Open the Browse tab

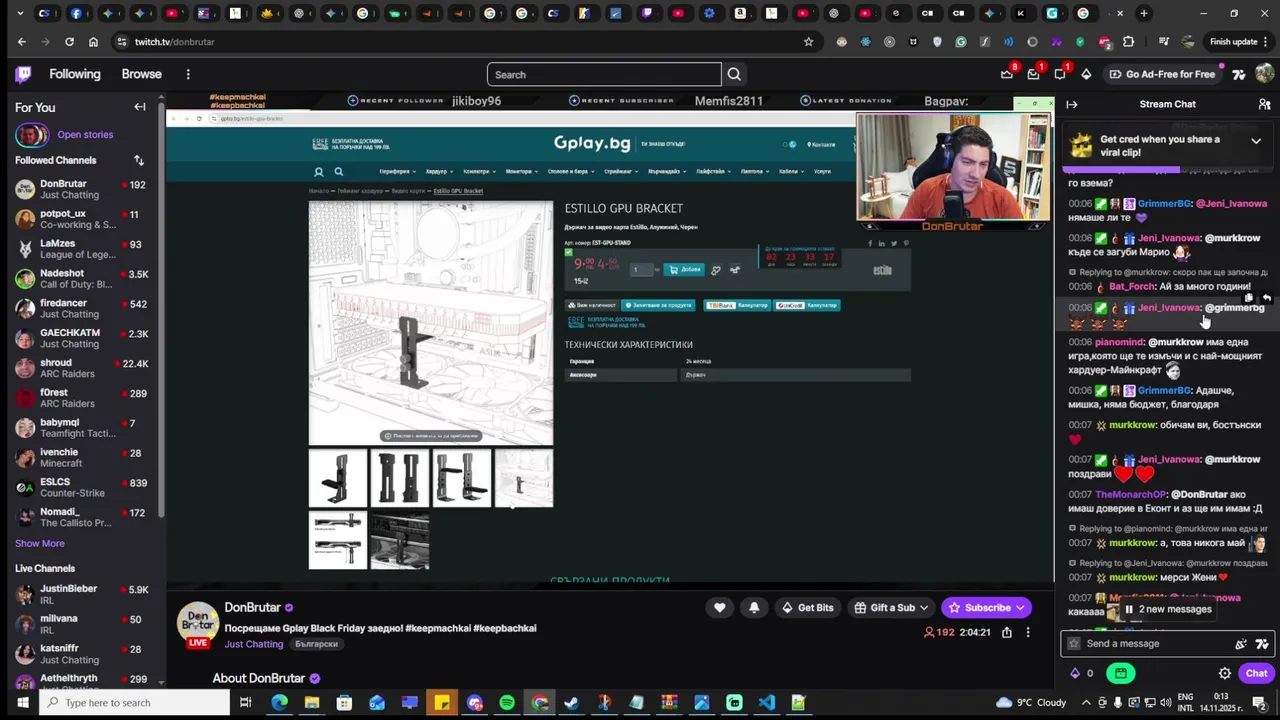(141, 74)
